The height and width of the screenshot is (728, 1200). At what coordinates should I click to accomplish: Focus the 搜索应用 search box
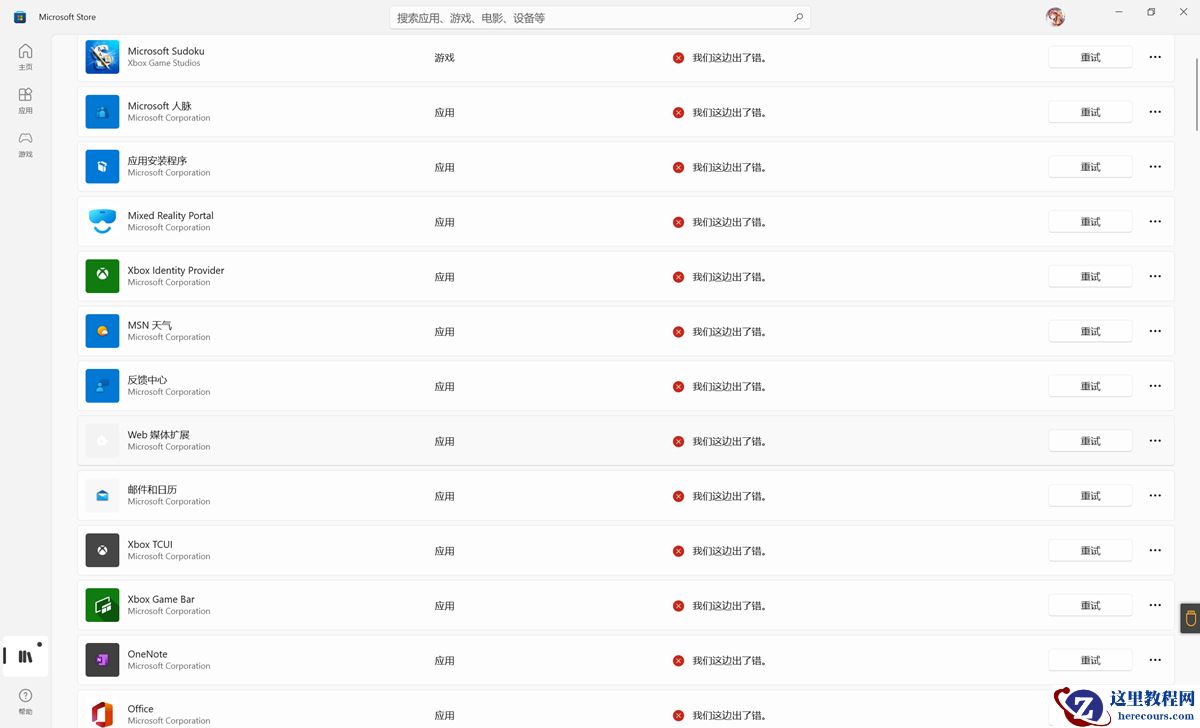pyautogui.click(x=600, y=17)
